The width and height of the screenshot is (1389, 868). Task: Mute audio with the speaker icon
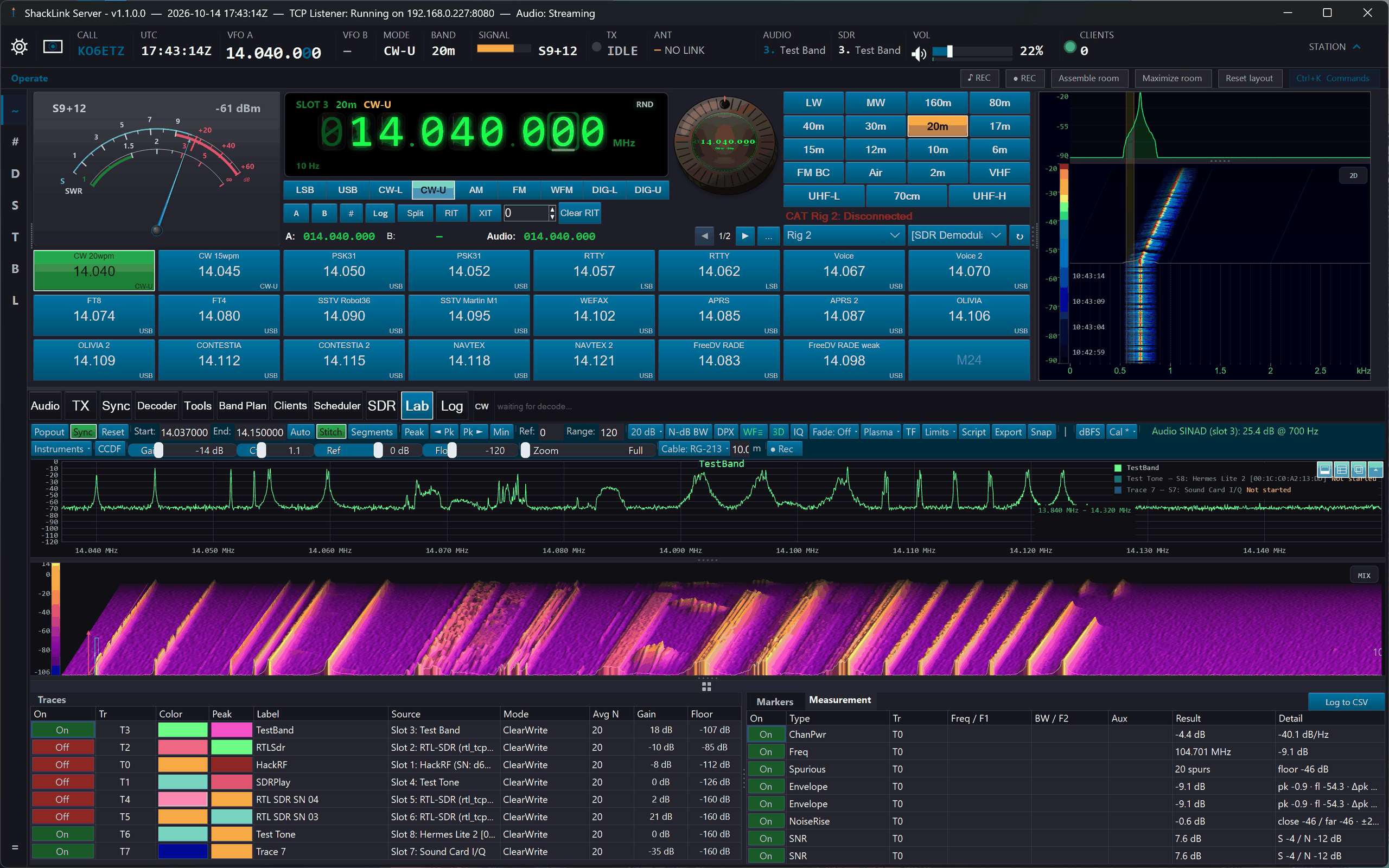click(x=919, y=54)
